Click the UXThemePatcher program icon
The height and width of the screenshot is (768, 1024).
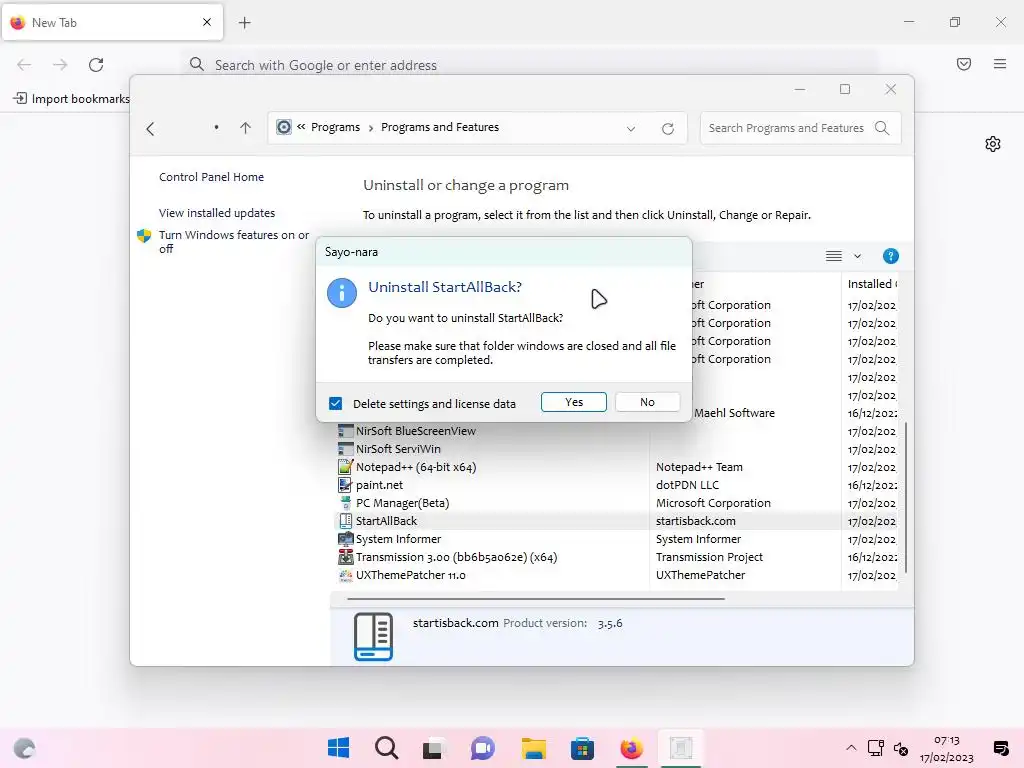(345, 575)
